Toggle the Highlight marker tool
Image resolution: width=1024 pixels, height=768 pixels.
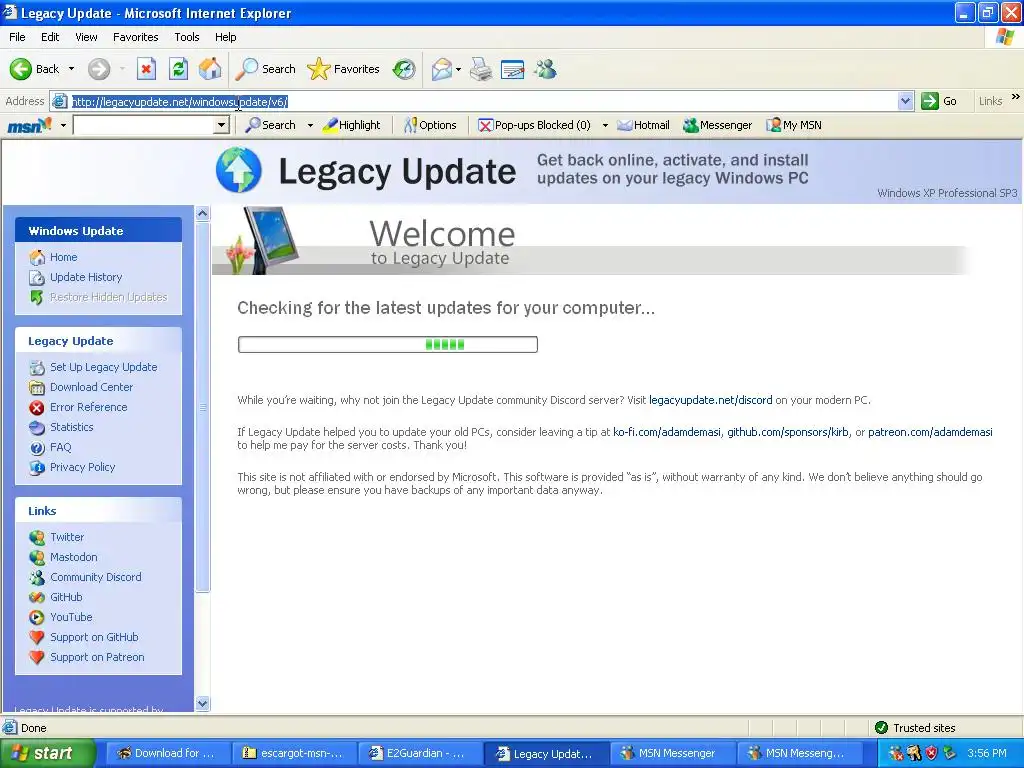351,125
